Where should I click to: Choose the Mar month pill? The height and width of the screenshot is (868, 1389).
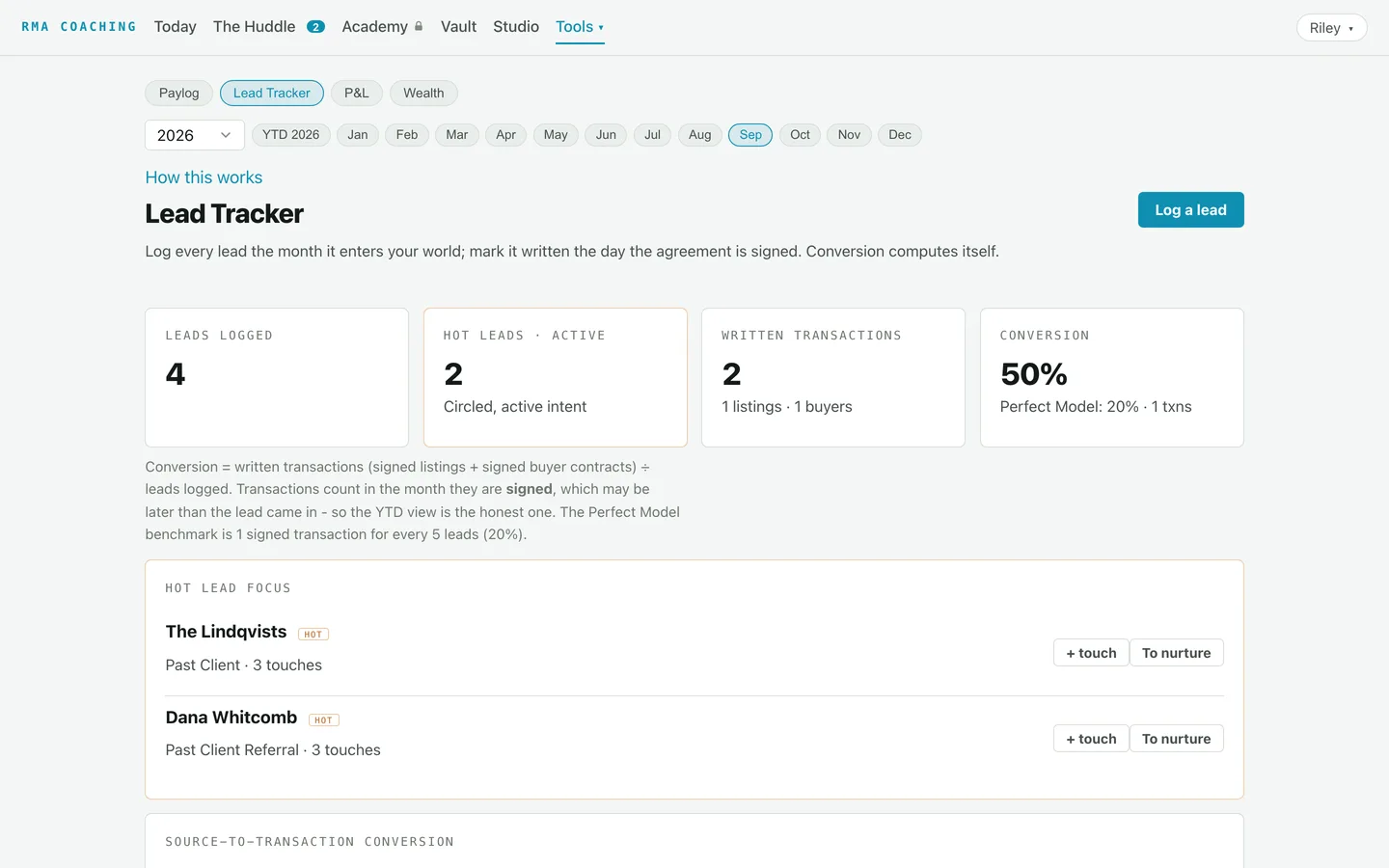[x=456, y=135]
